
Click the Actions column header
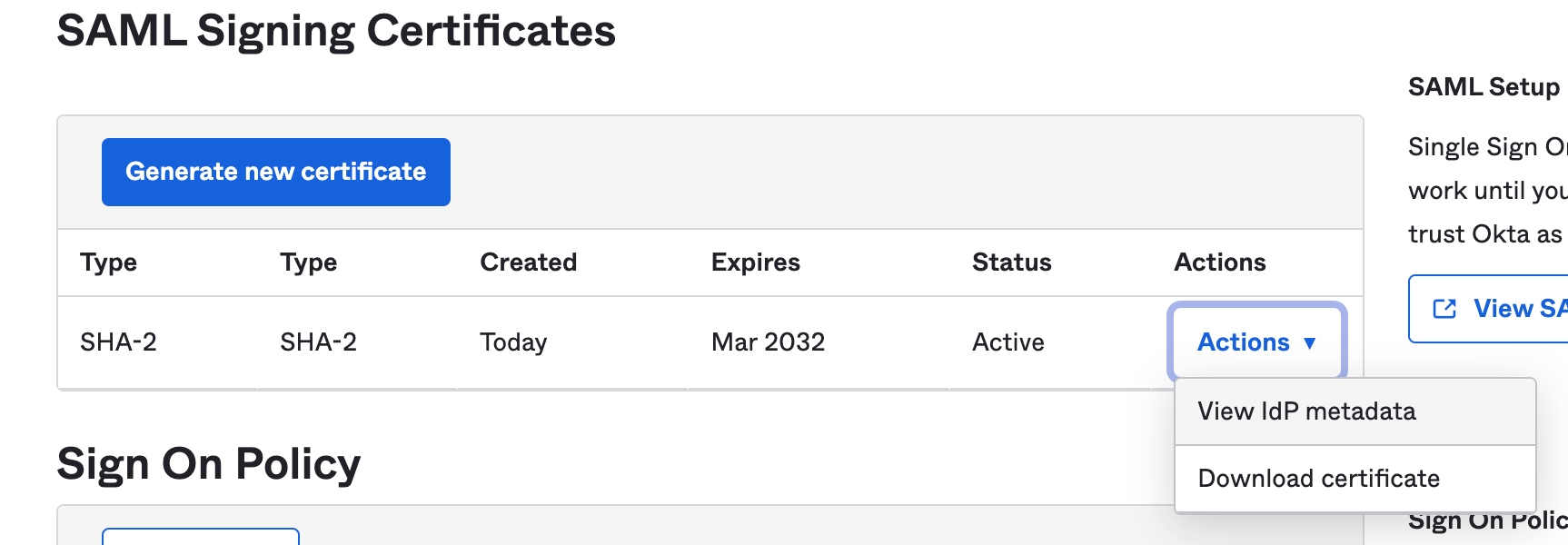(x=1219, y=262)
